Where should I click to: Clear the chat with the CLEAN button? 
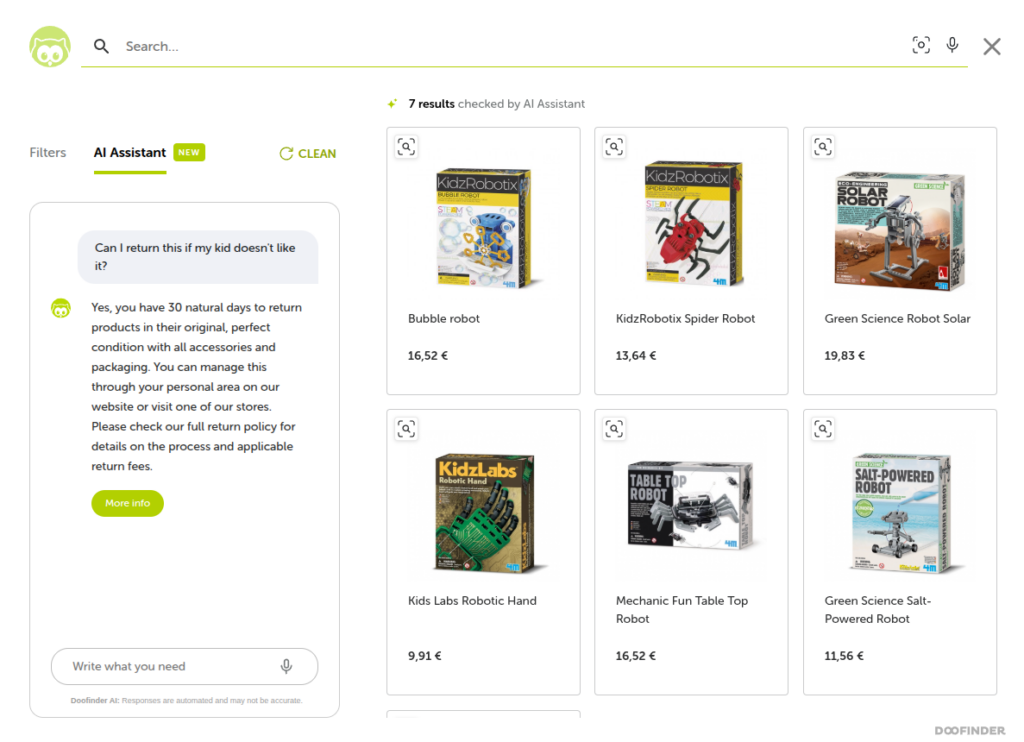pos(308,153)
